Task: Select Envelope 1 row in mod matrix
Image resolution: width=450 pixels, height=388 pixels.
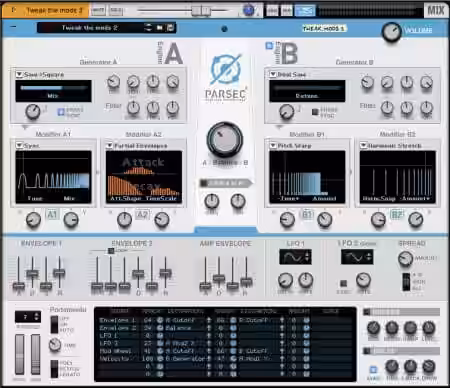Action: 225,320
